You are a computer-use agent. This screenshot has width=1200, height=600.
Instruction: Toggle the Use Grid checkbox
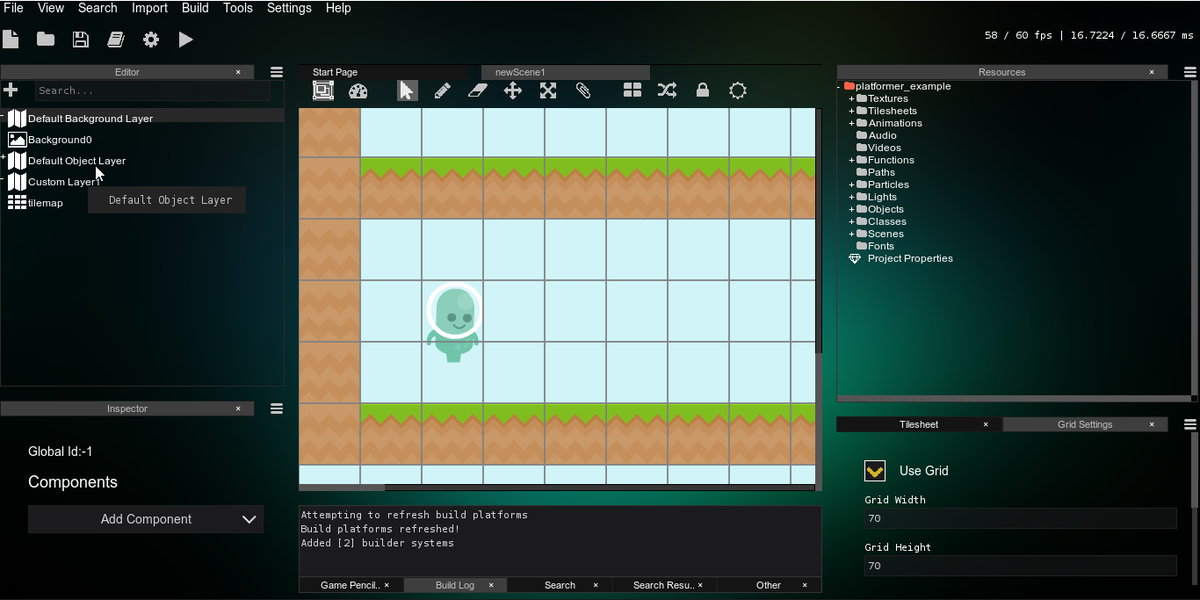[x=875, y=471]
